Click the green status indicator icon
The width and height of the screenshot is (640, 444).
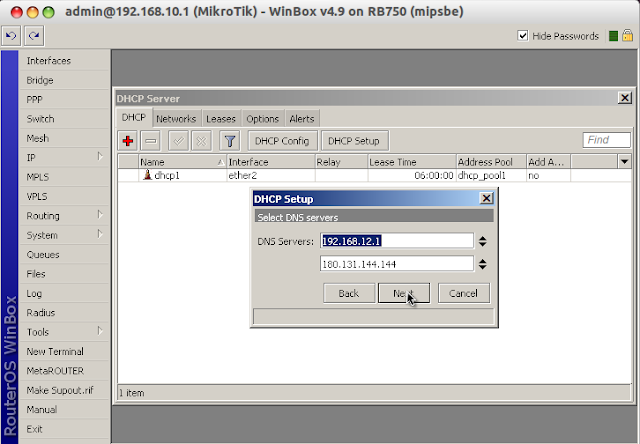pyautogui.click(x=613, y=36)
